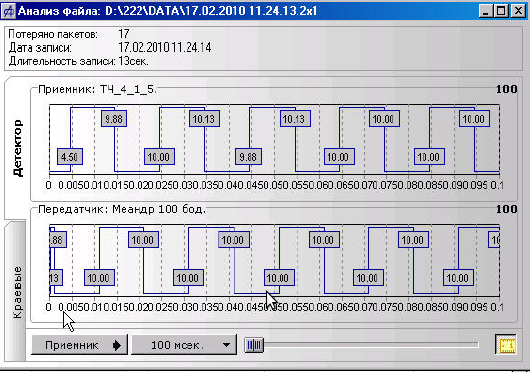Click the yellow ruler icon at bottom right
Viewport: 530px width, 372px height.
click(x=505, y=344)
